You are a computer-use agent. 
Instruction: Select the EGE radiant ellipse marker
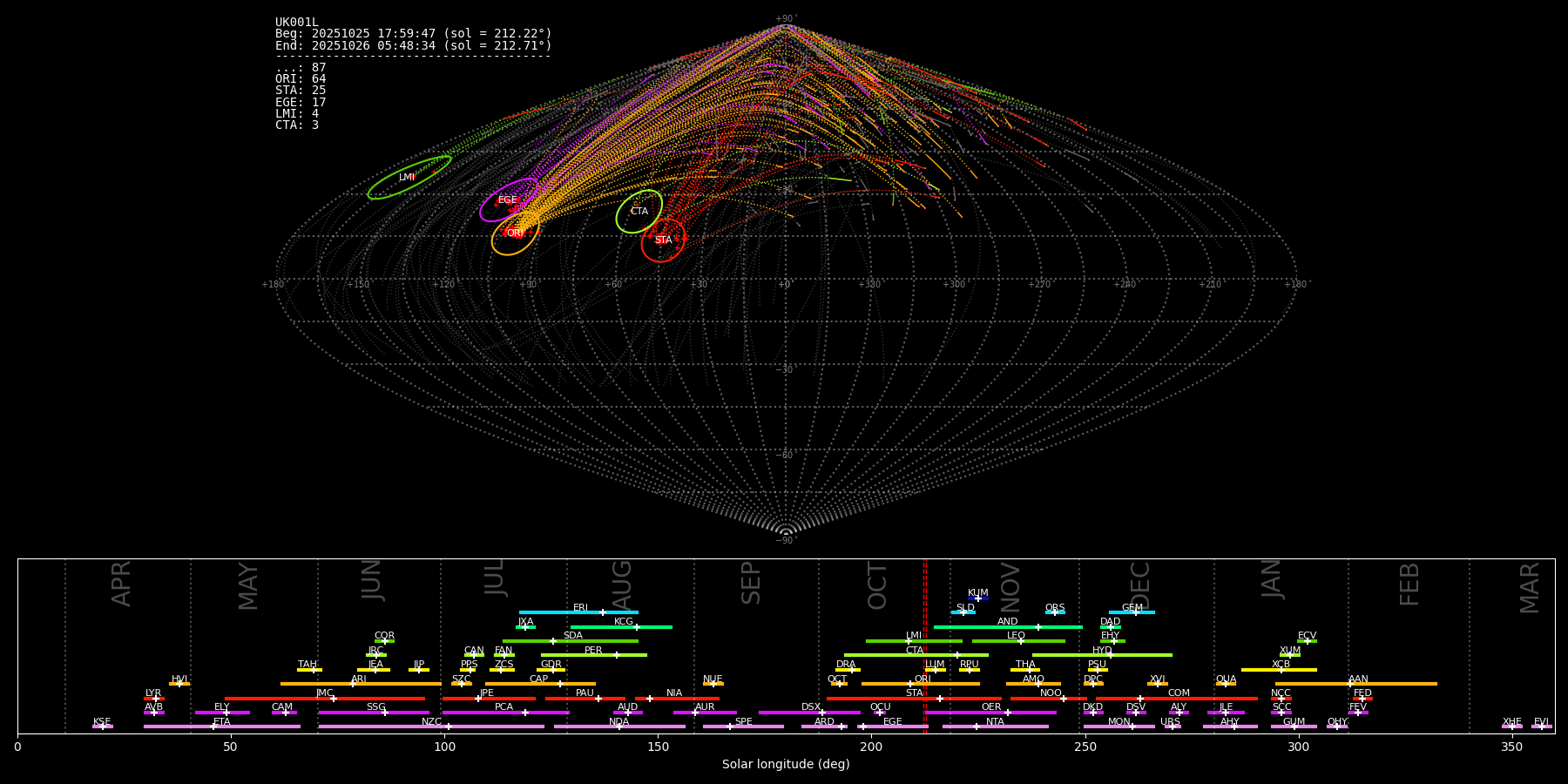click(x=508, y=200)
